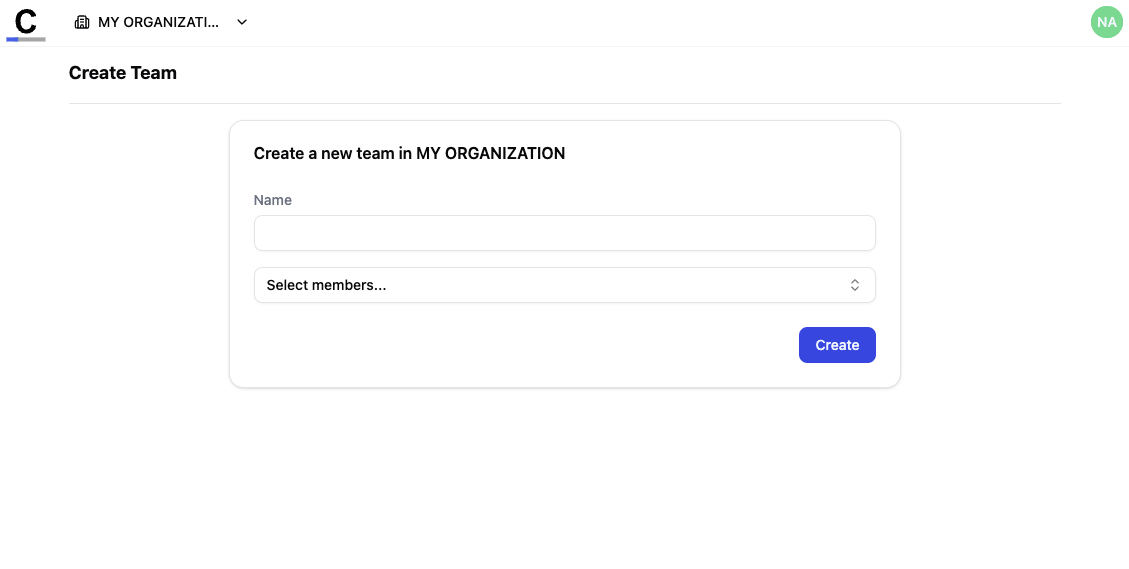Image resolution: width=1129 pixels, height=569 pixels.
Task: Click the building icon beside organization name
Action: (x=82, y=22)
